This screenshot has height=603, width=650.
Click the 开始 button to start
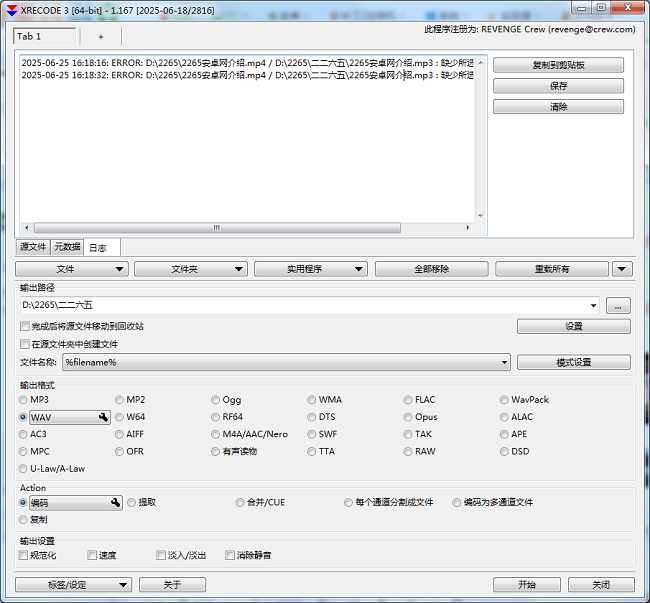click(526, 585)
